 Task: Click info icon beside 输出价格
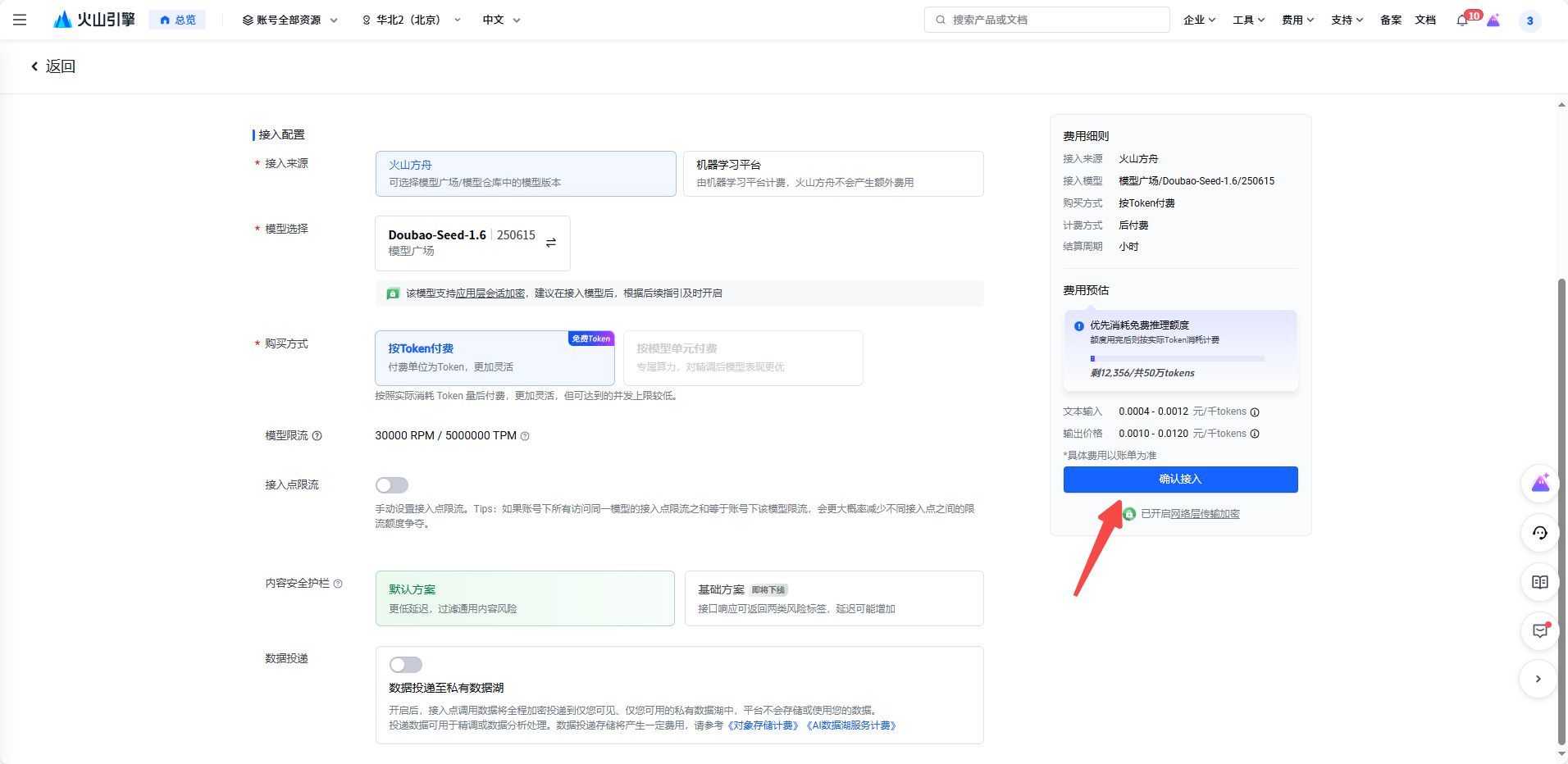(1255, 434)
